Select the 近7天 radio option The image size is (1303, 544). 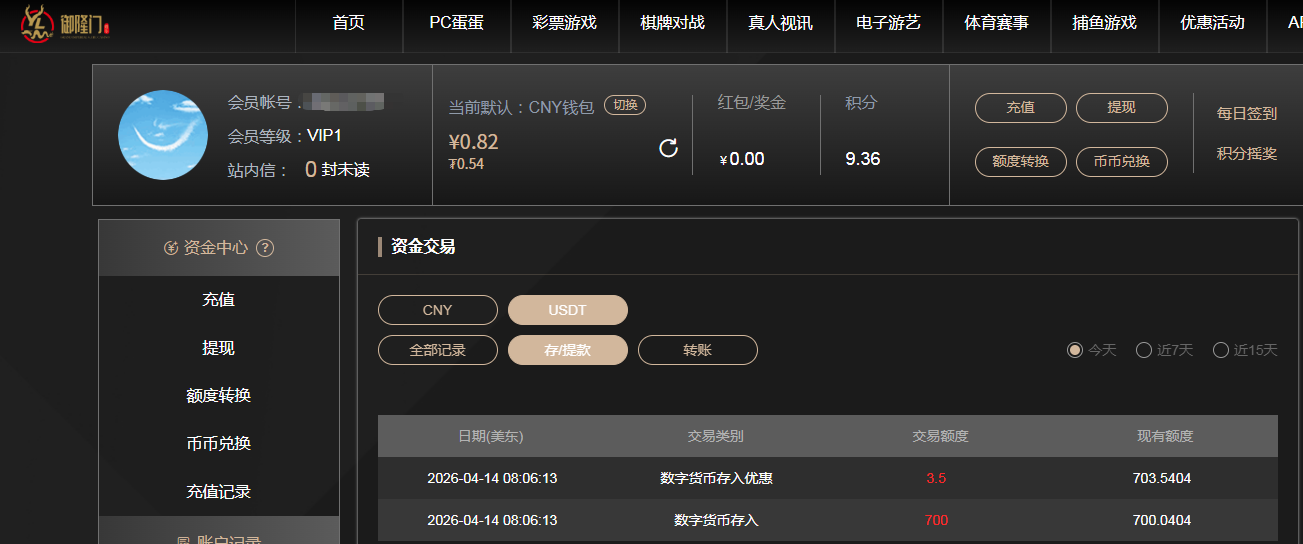[x=1144, y=350]
